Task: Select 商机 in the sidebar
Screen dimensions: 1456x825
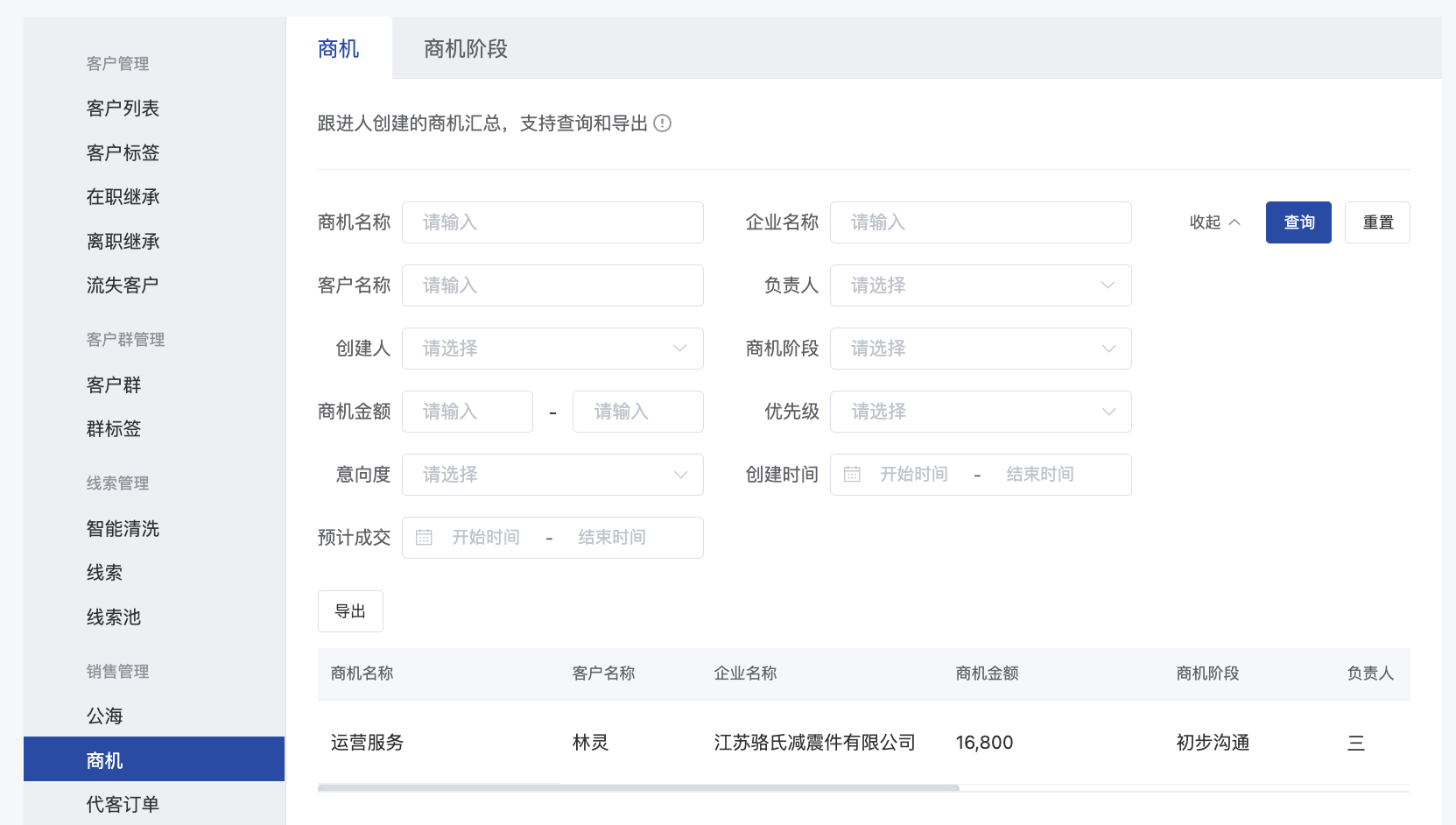Action: coord(154,759)
